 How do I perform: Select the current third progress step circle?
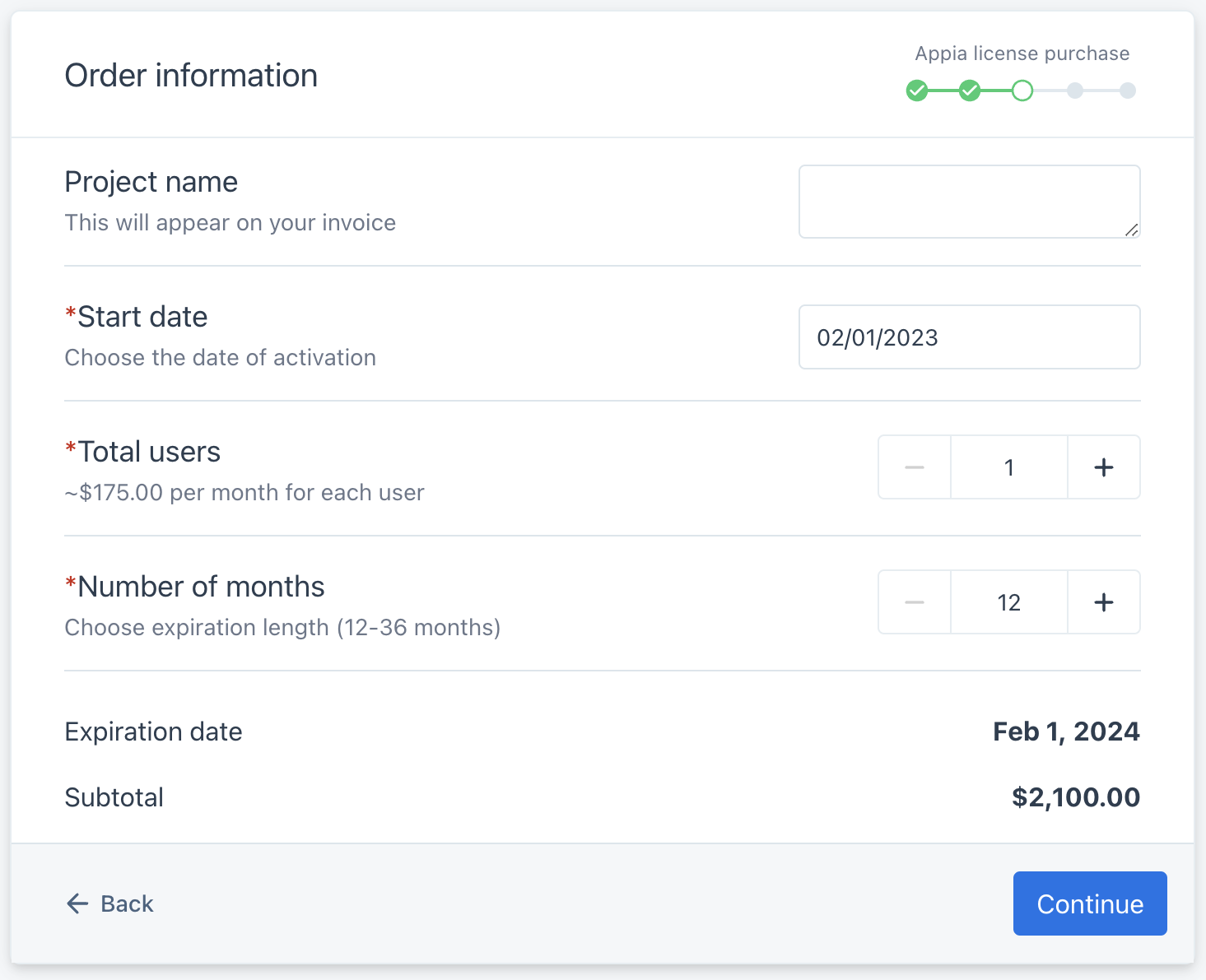(x=1022, y=91)
